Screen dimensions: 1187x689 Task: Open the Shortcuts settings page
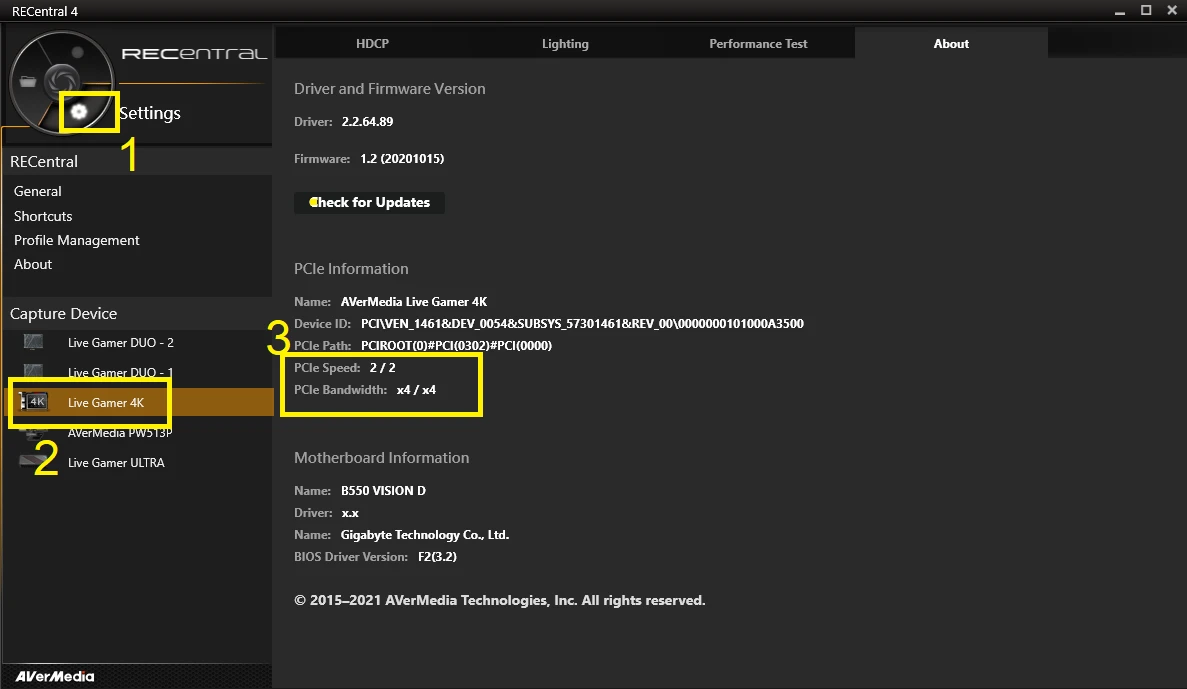tap(43, 216)
